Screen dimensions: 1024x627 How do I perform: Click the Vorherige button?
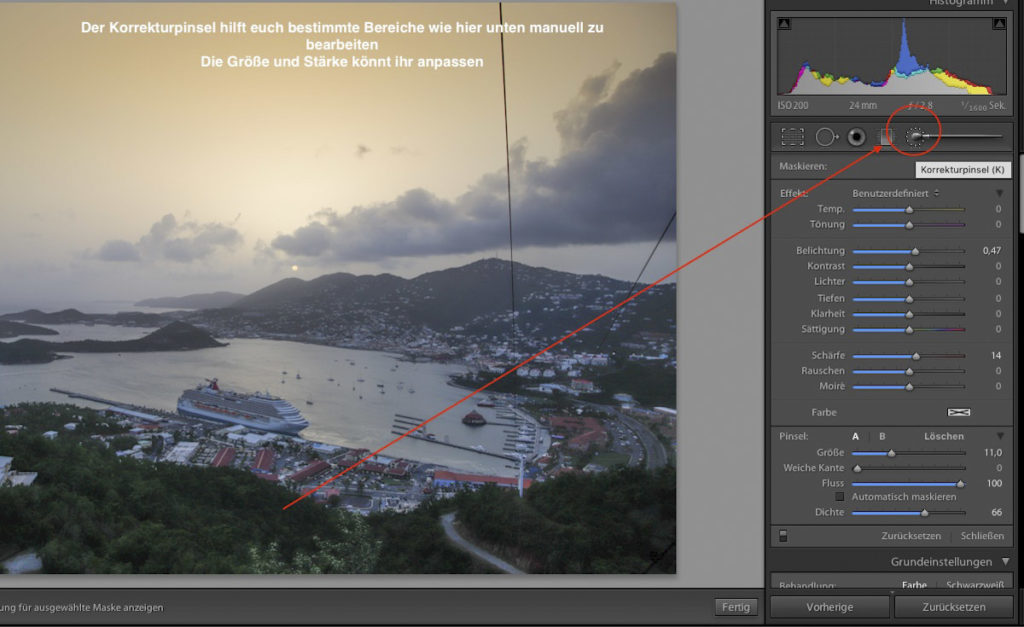click(829, 607)
